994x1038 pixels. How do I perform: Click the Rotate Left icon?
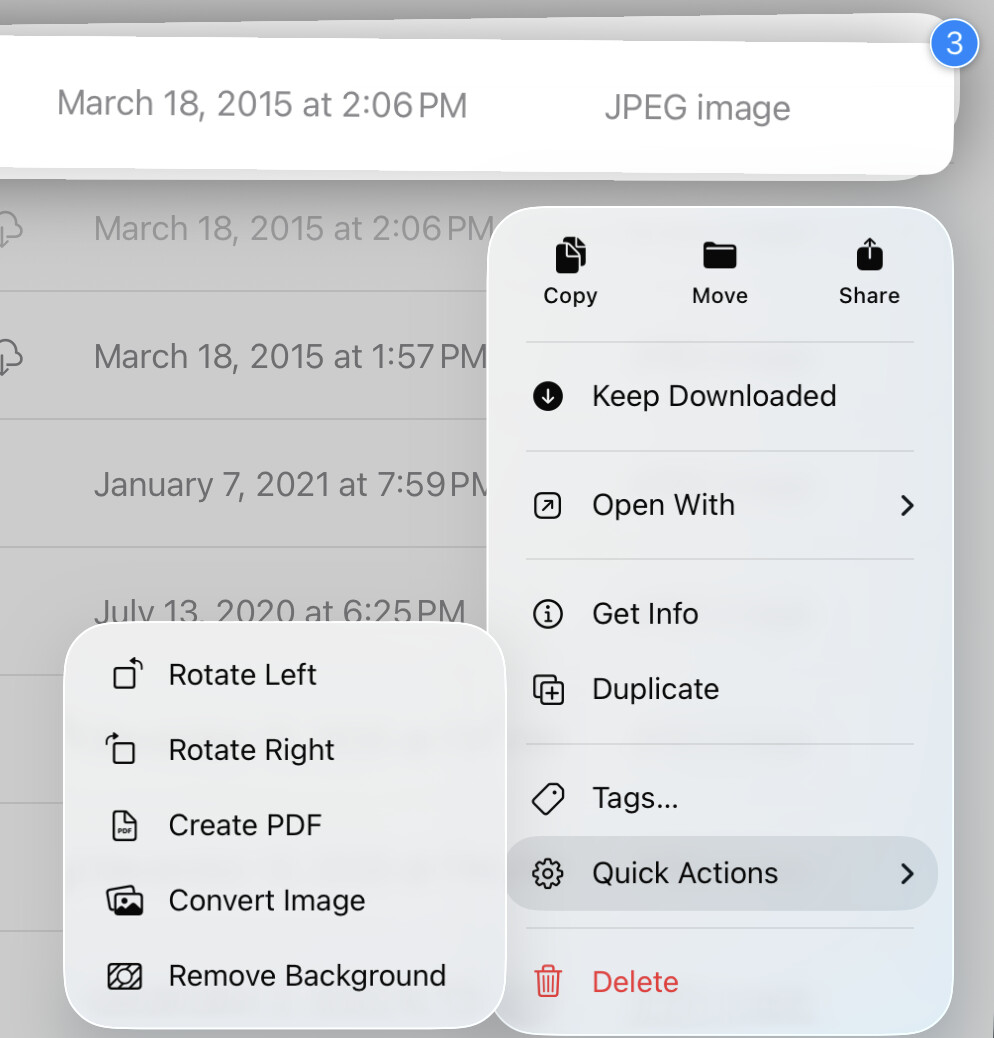coord(127,674)
